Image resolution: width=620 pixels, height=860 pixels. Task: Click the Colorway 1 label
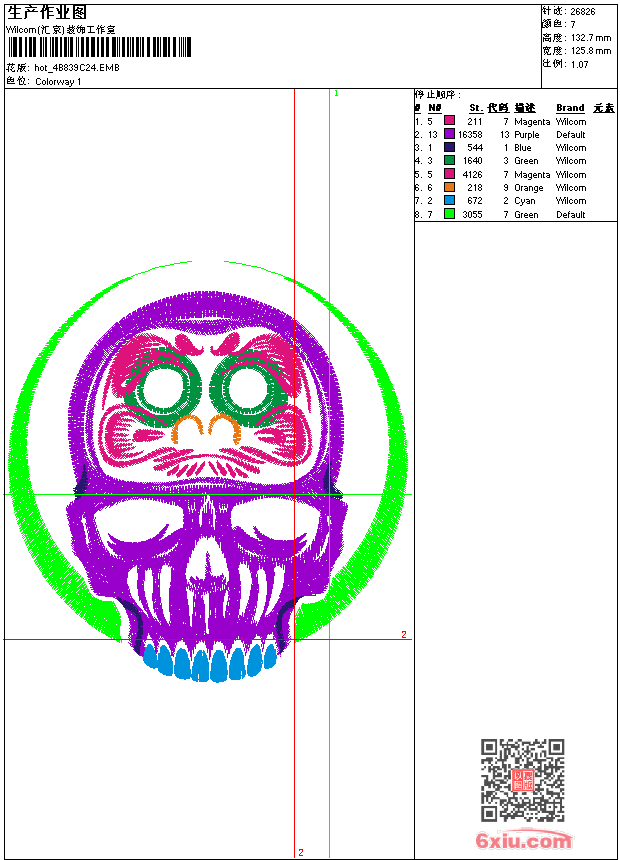(x=58, y=82)
